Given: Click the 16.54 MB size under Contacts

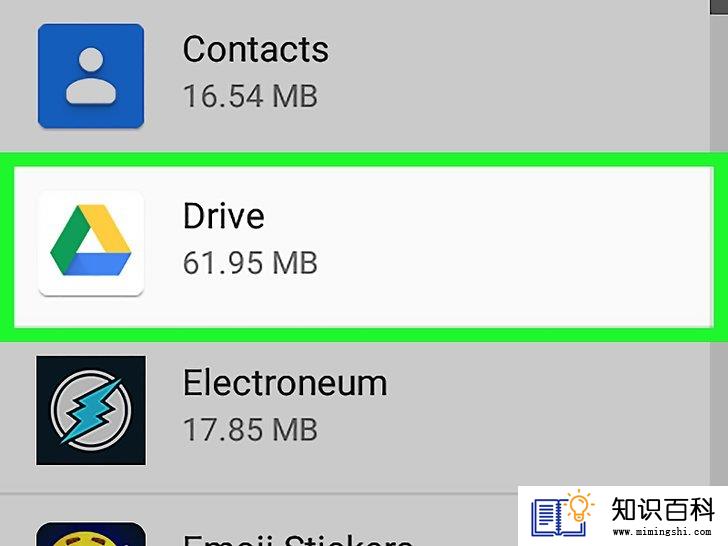Looking at the screenshot, I should click(x=250, y=96).
